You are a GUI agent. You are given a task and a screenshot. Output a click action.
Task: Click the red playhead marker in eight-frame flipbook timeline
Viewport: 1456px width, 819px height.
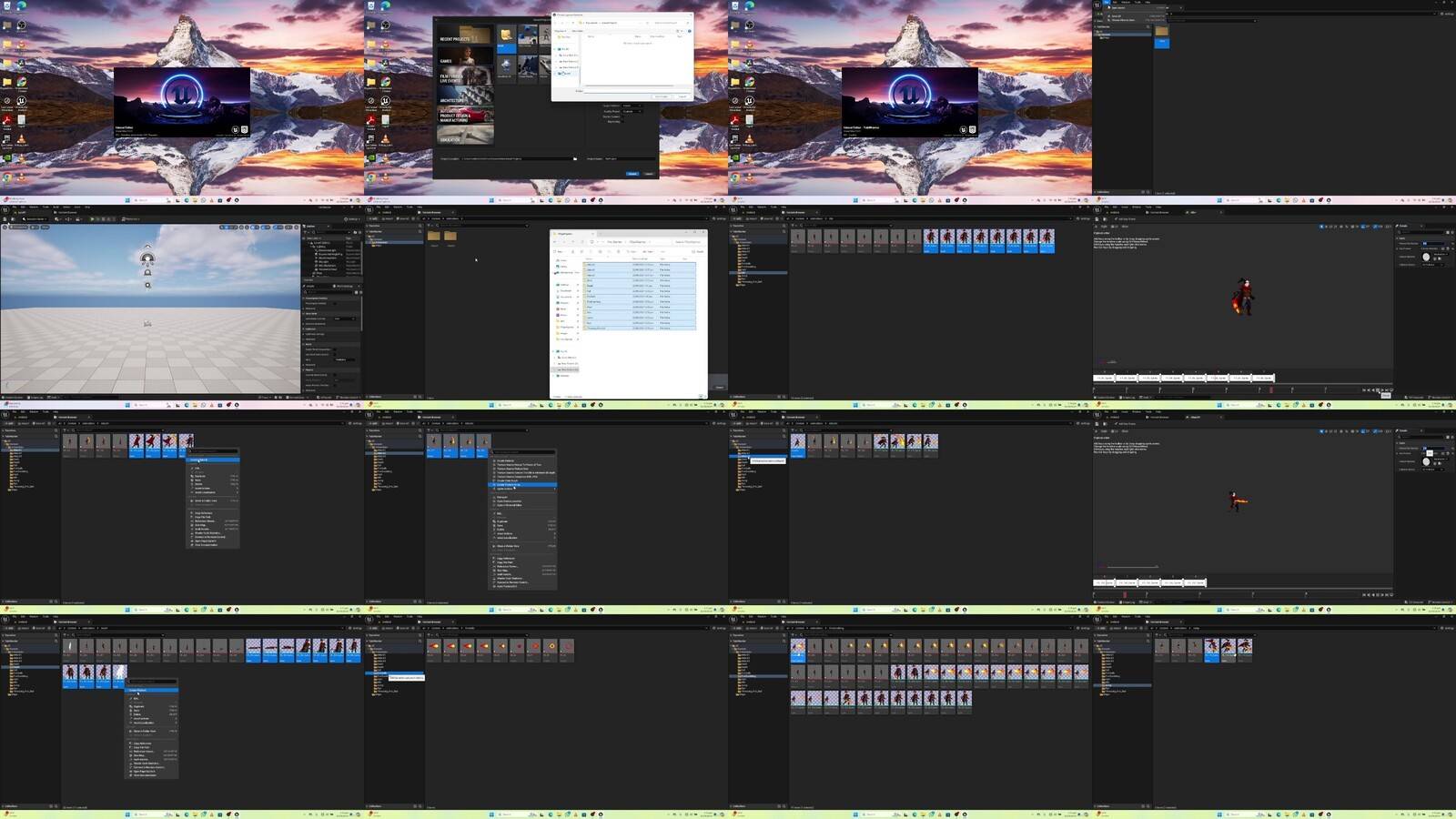1271,389
